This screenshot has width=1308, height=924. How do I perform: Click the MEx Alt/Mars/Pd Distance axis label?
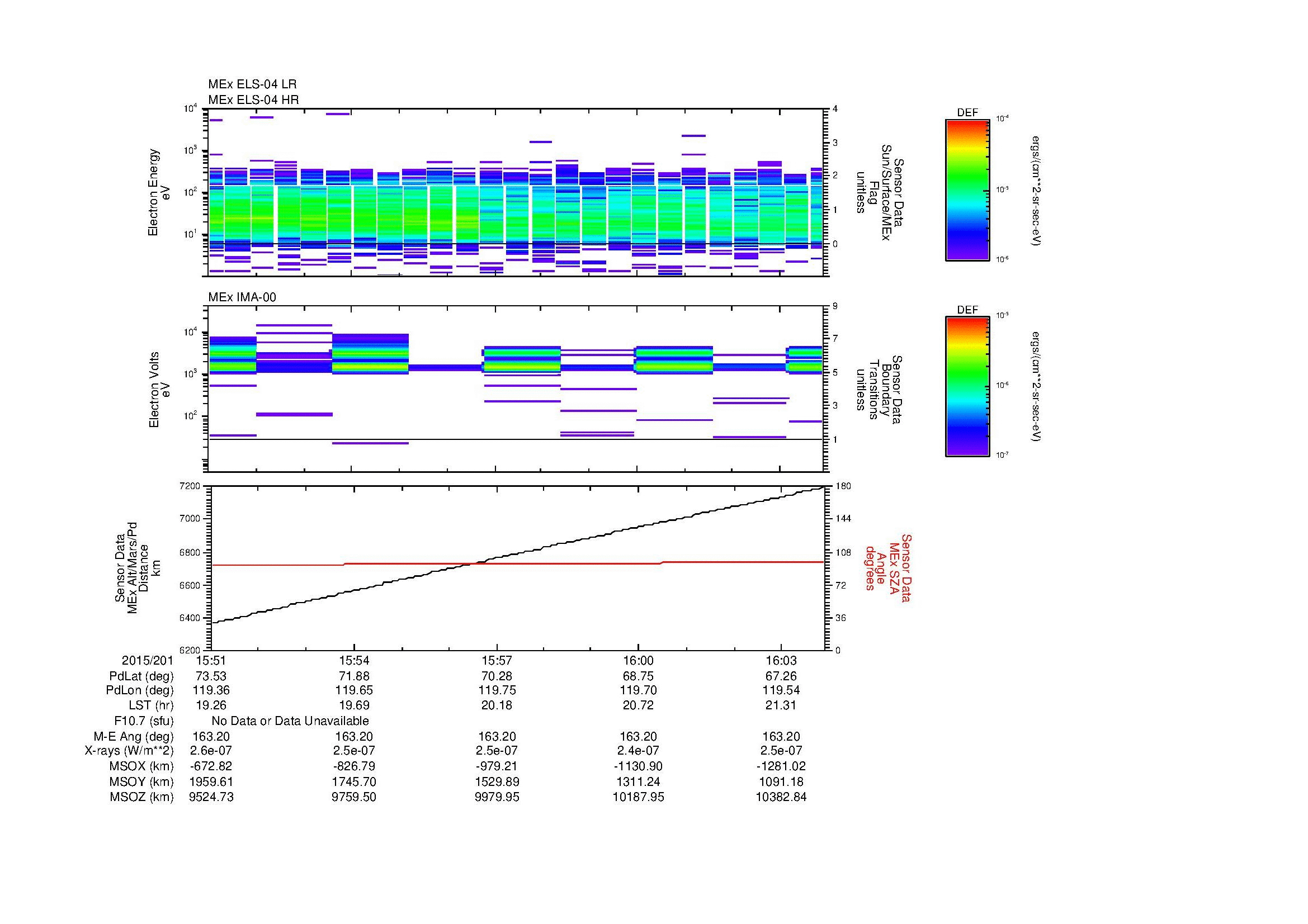[138, 567]
